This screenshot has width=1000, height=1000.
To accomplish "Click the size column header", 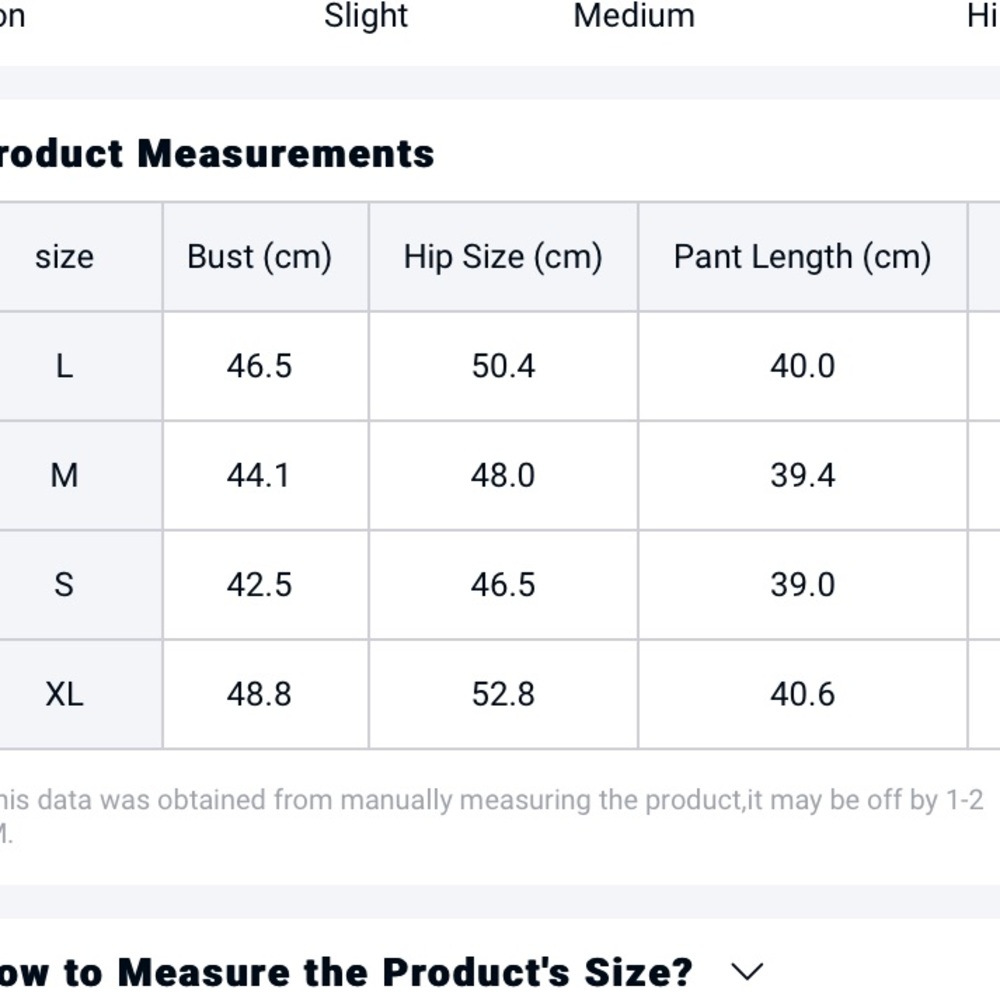I will tap(64, 257).
